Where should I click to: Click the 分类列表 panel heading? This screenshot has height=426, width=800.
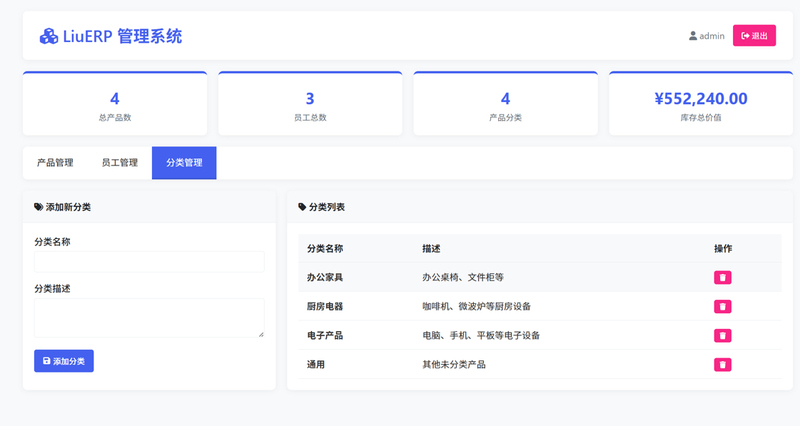point(327,207)
